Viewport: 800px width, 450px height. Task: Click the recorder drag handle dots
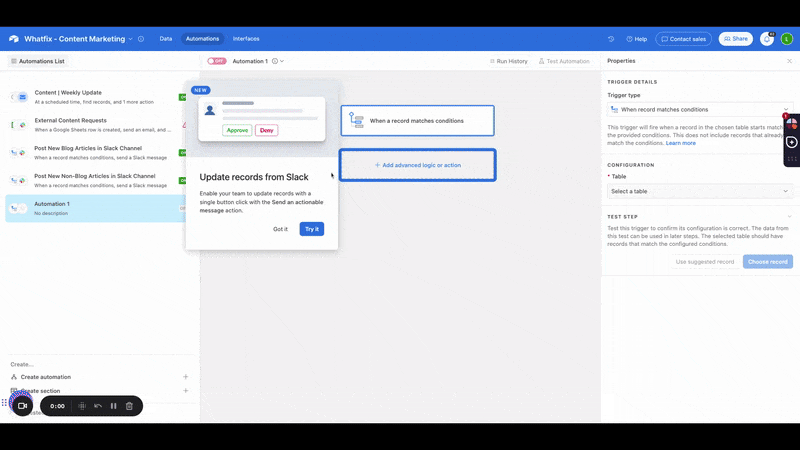[4, 403]
